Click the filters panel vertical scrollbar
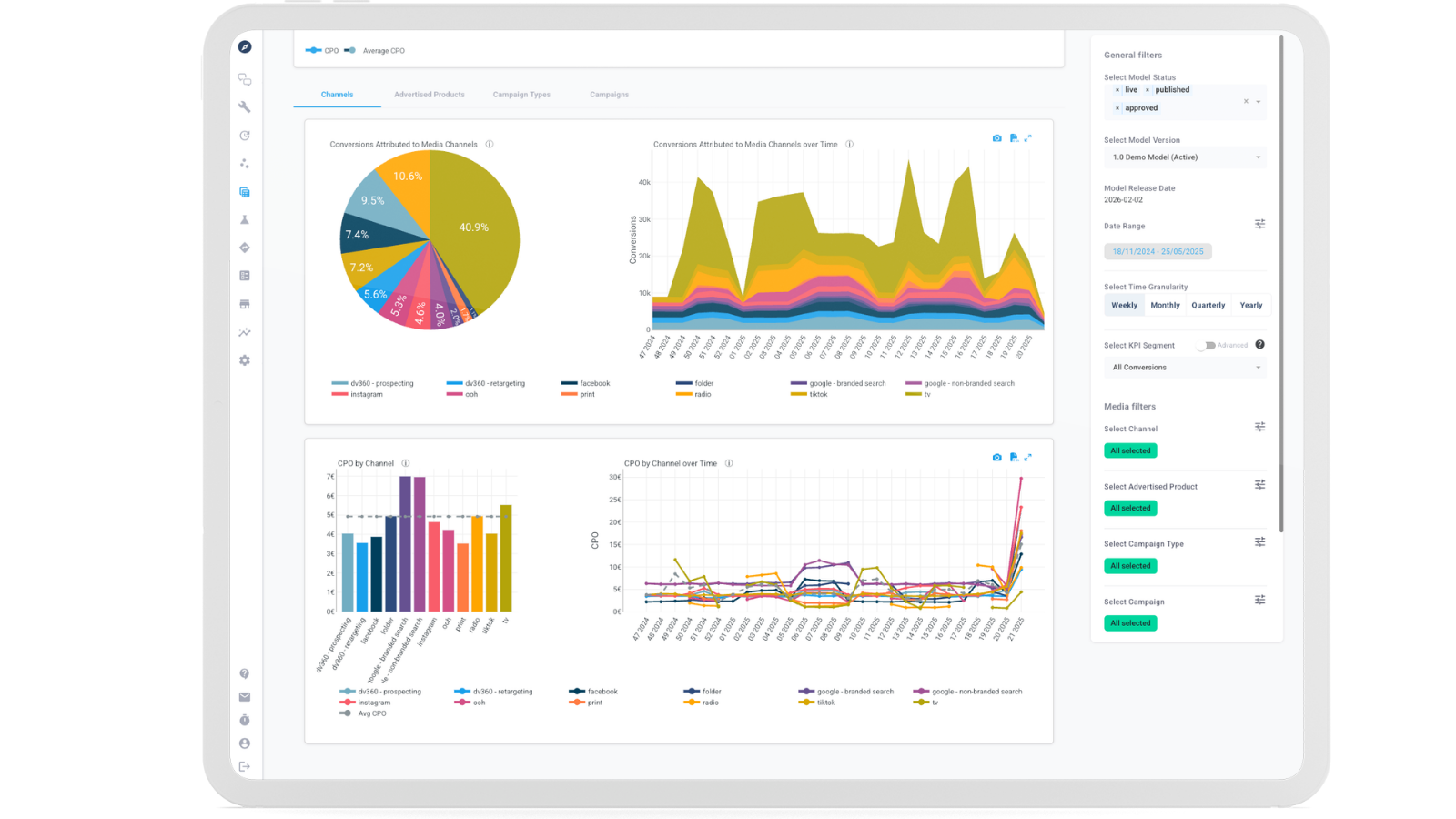Screen dimensions: 1456x819 coord(1281,284)
